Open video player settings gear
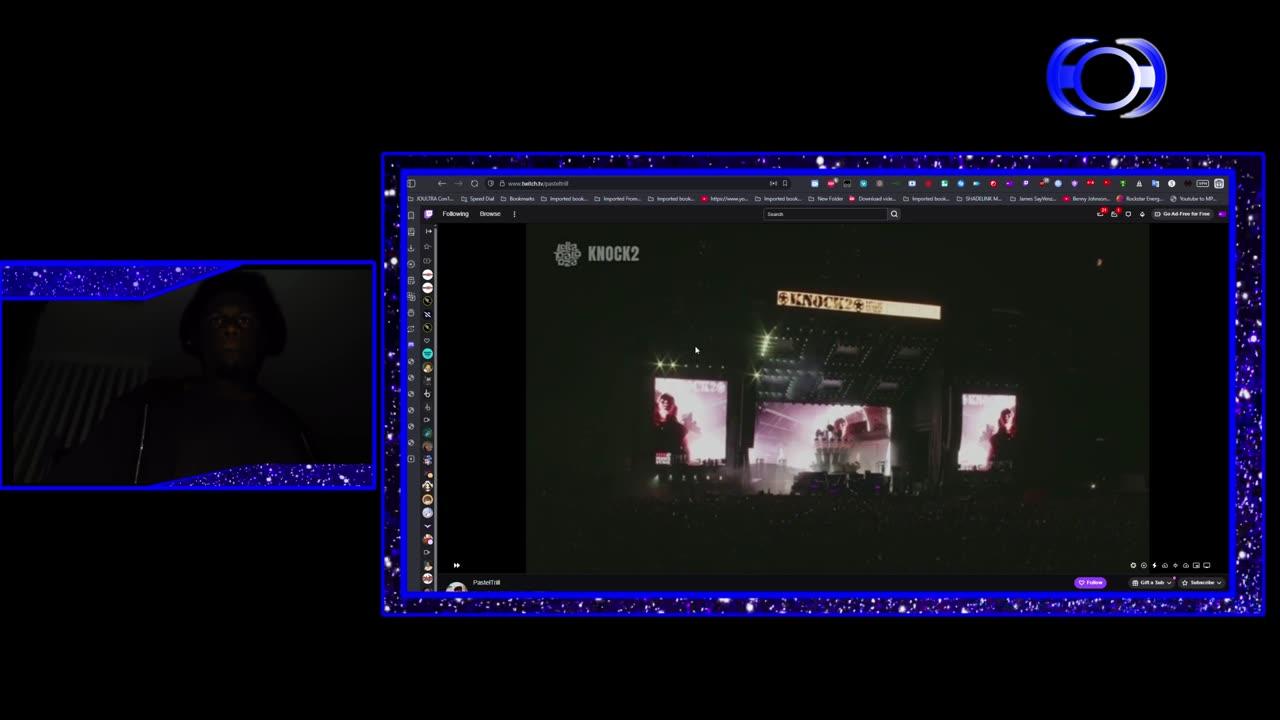 [x=1133, y=565]
